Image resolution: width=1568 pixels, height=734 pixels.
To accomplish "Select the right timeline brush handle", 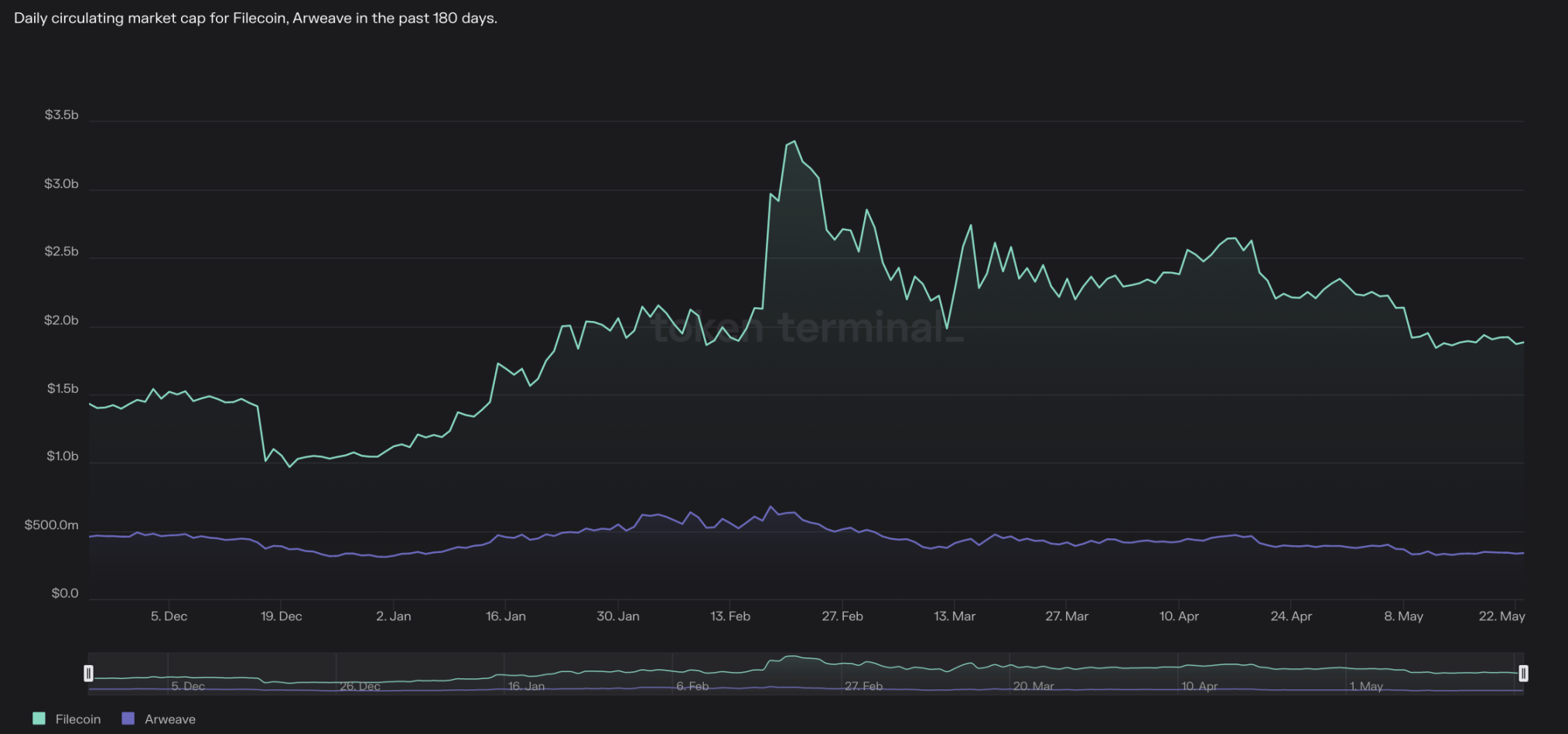I will 1523,673.
